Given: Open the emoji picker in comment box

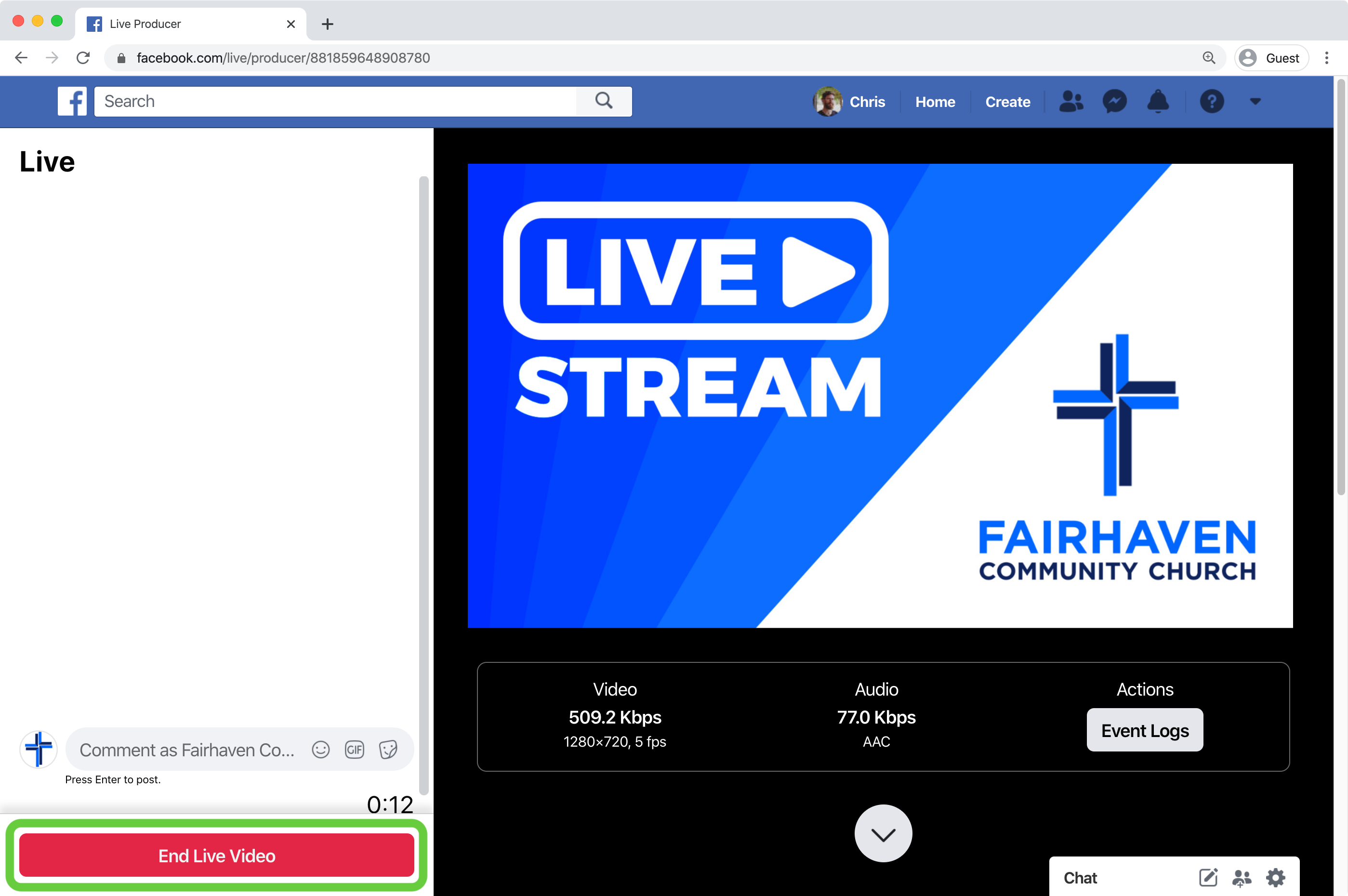Looking at the screenshot, I should pos(320,749).
